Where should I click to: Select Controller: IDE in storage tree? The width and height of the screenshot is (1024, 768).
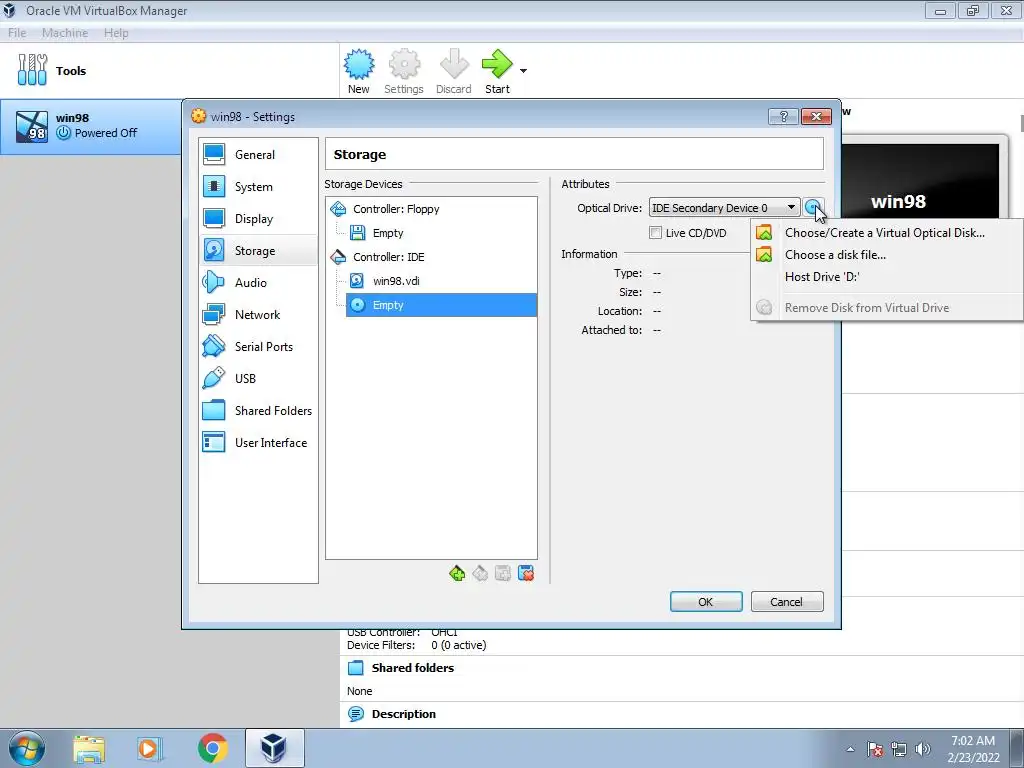pos(389,257)
